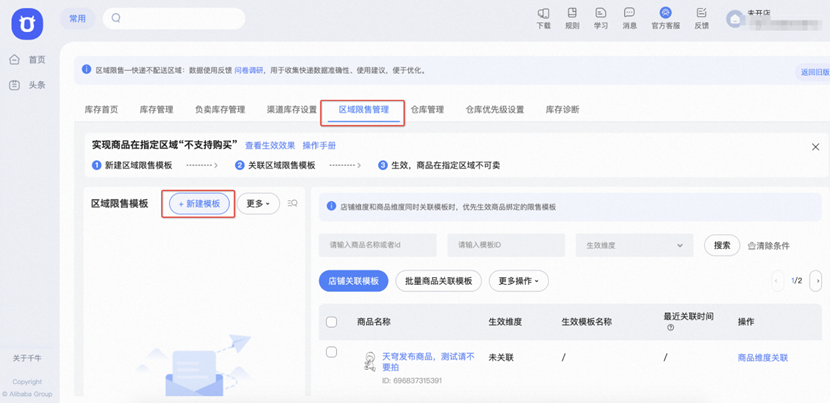Click the 店铺关联模板 button
830x403 pixels.
click(354, 281)
